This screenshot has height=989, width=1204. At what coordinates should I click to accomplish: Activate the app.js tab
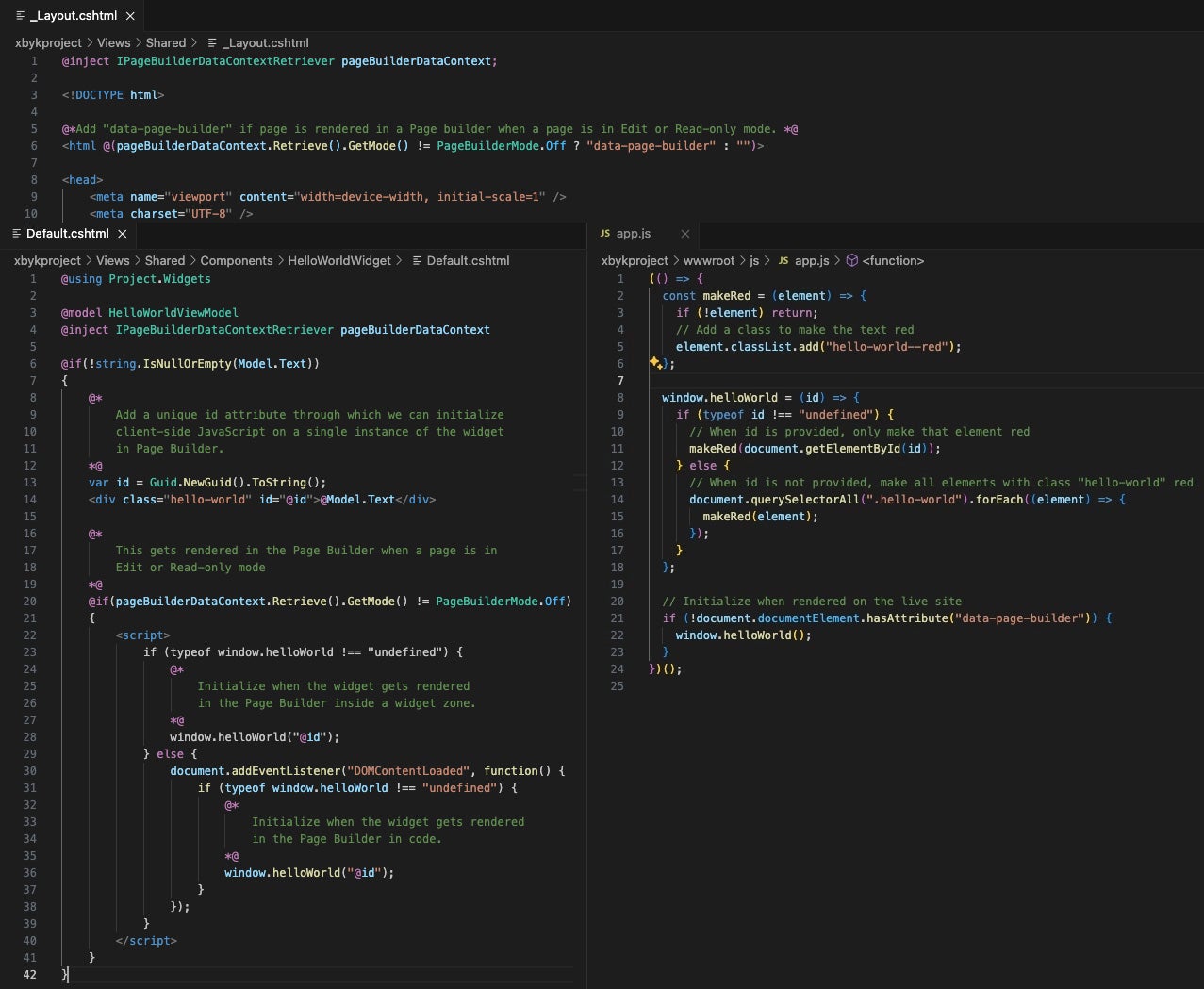tap(634, 234)
